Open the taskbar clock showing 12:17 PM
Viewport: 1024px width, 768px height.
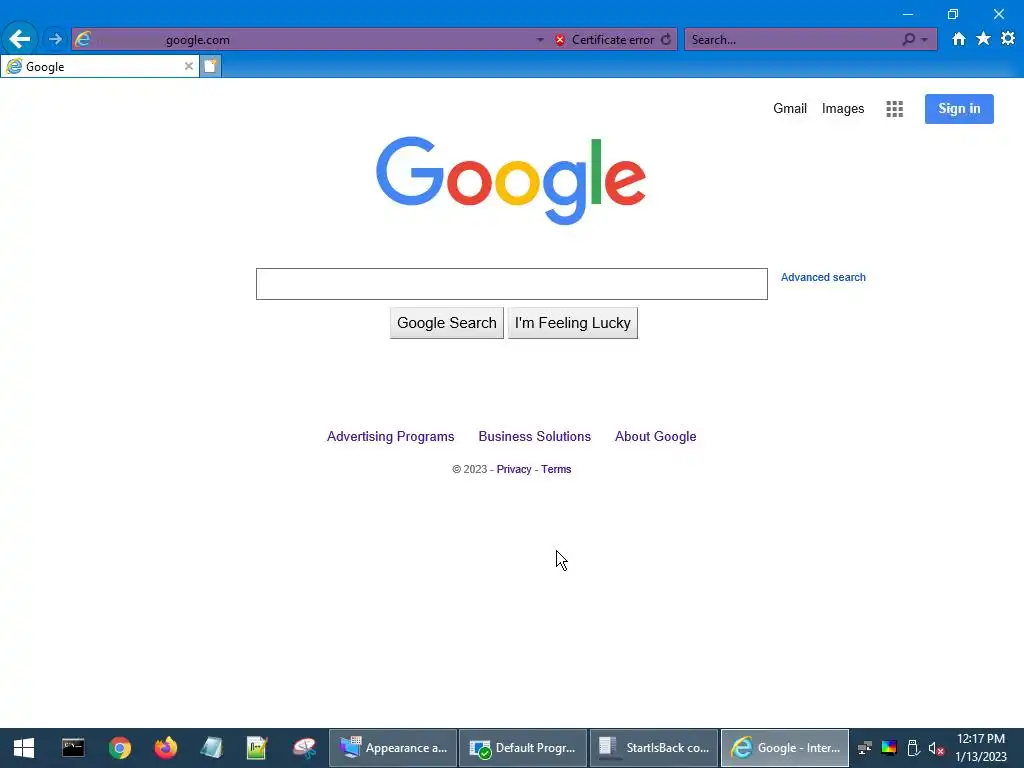pyautogui.click(x=980, y=748)
